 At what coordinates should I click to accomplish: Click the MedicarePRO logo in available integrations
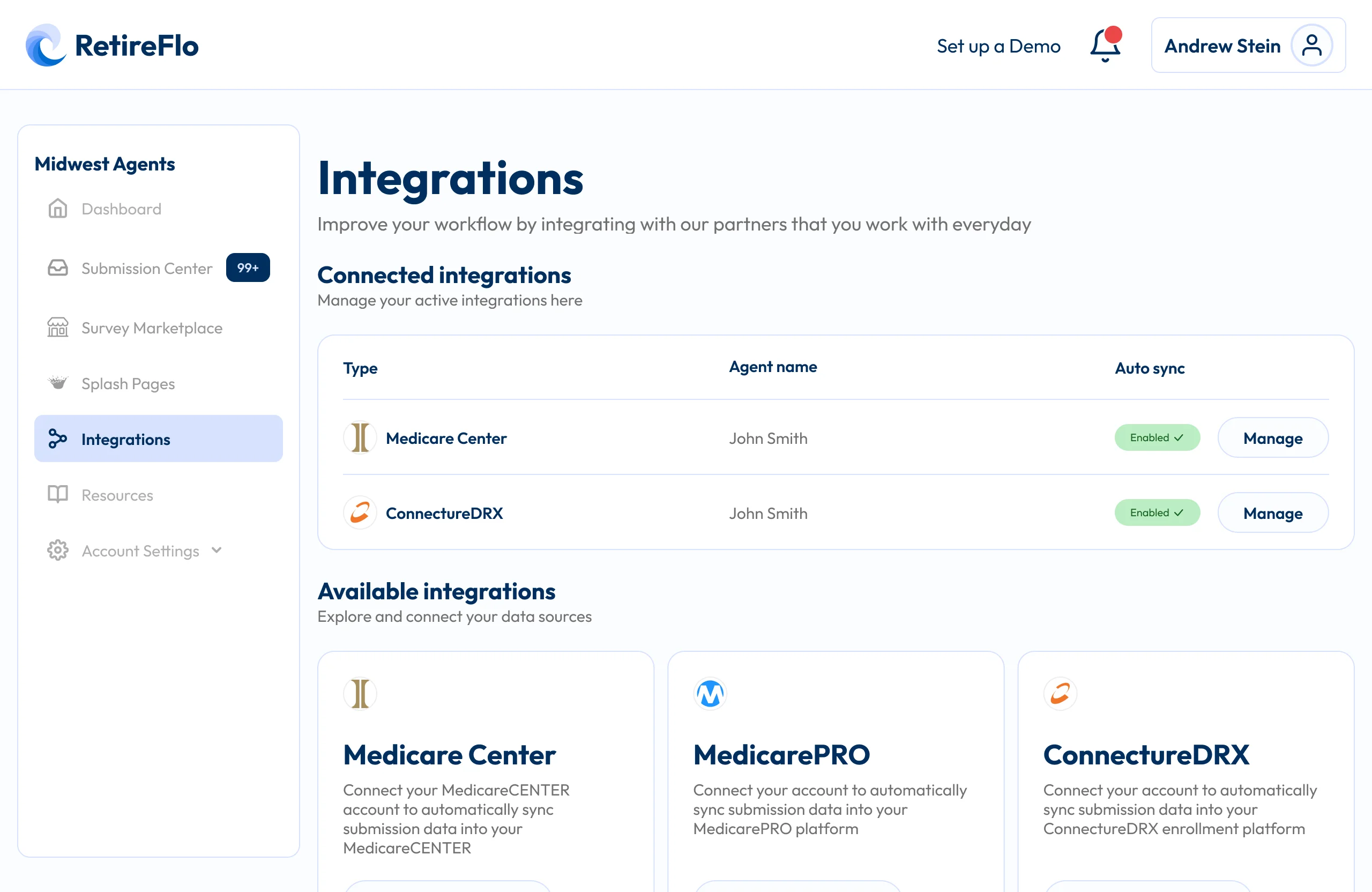click(x=710, y=694)
